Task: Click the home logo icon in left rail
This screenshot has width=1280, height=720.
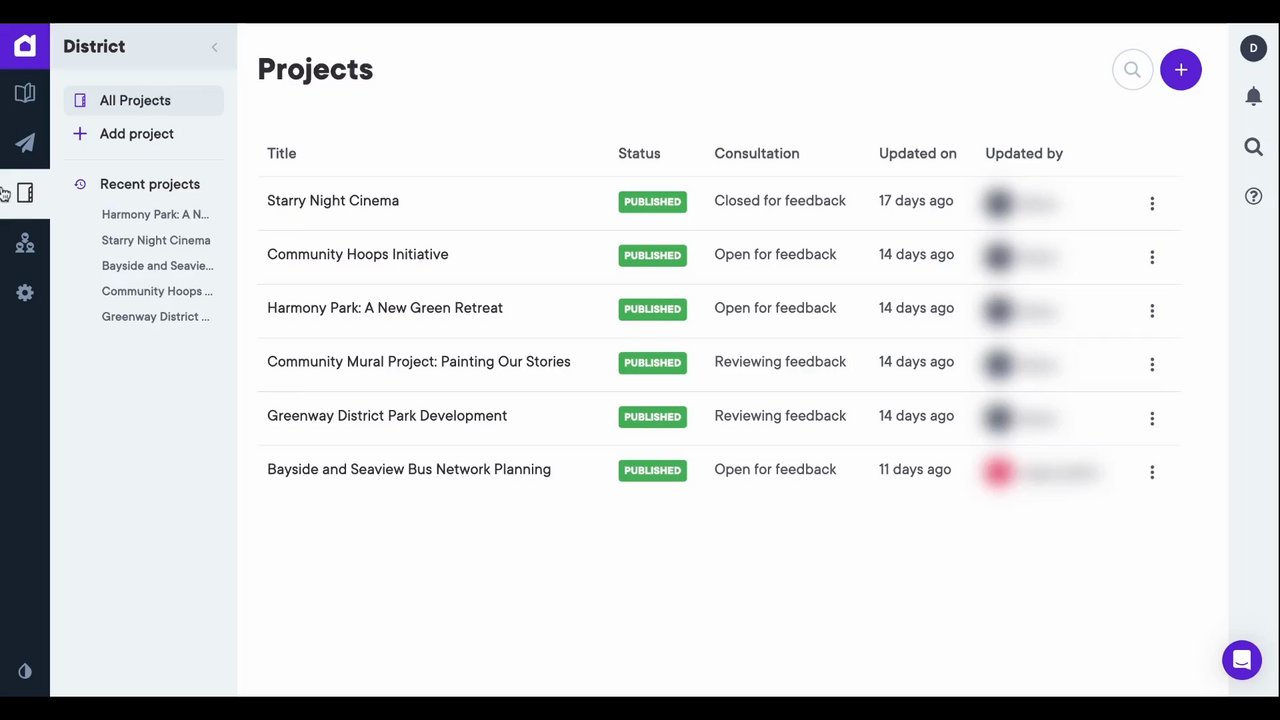Action: coord(25,46)
